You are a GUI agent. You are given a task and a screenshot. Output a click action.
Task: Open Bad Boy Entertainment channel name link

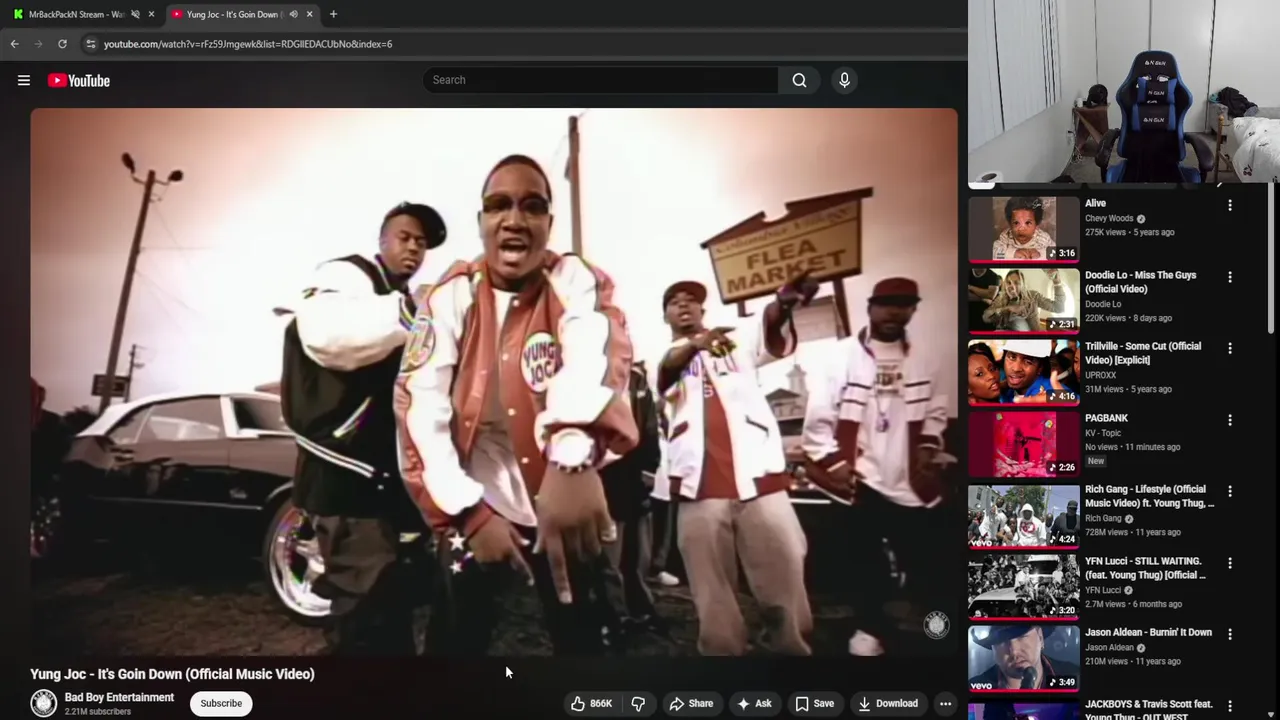[x=119, y=697]
